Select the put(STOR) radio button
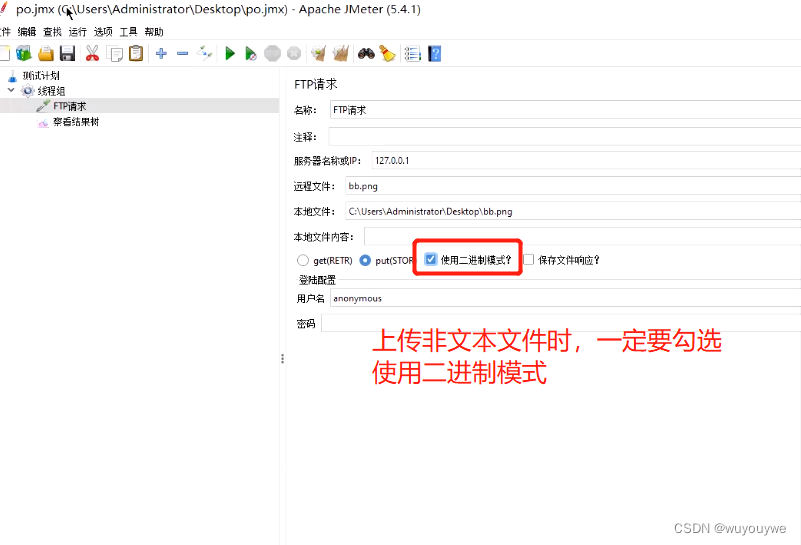The height and width of the screenshot is (545, 801). click(365, 260)
